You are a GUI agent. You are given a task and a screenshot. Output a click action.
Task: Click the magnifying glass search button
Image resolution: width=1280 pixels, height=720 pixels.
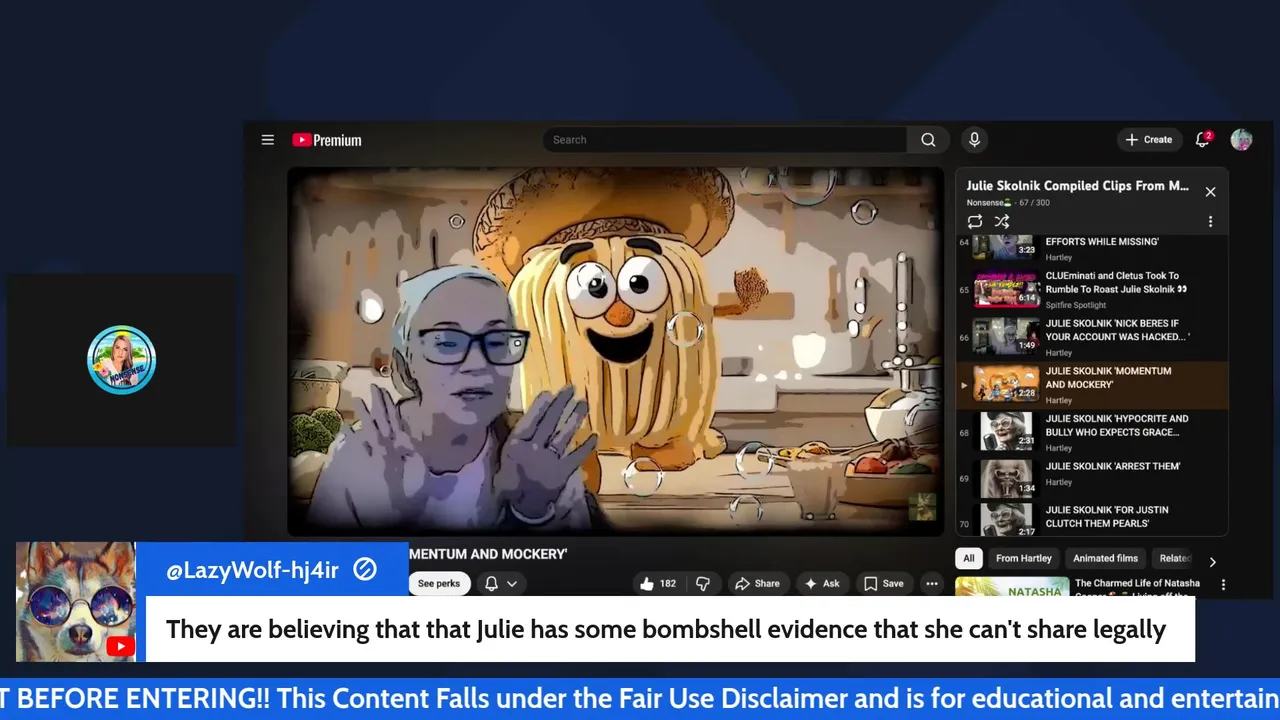[929, 140]
